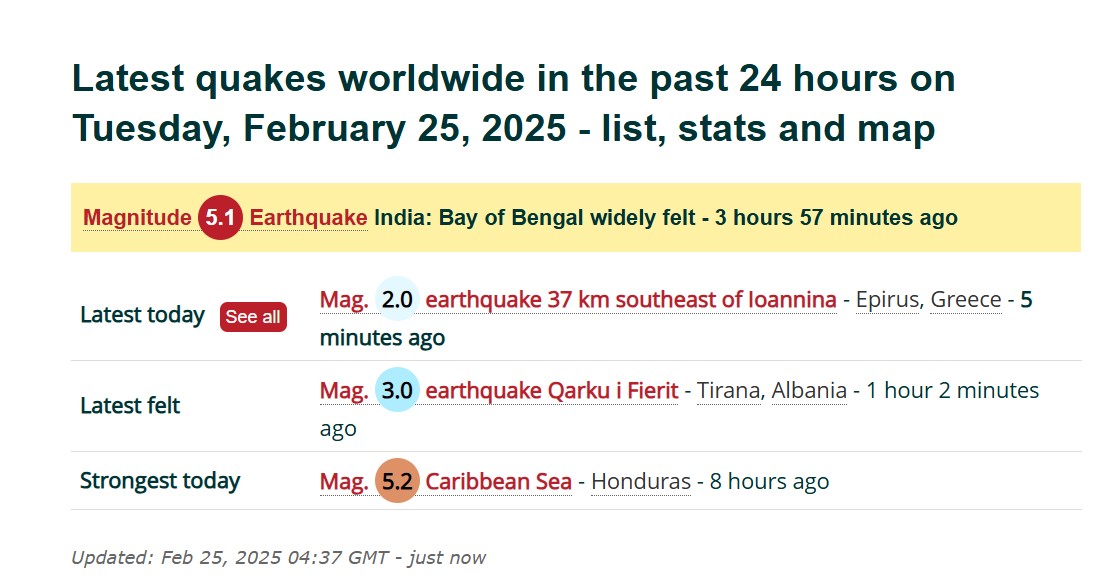Click Mag. link in Latest today row
Viewport: 1105px width, 582px height.
pyautogui.click(x=344, y=299)
